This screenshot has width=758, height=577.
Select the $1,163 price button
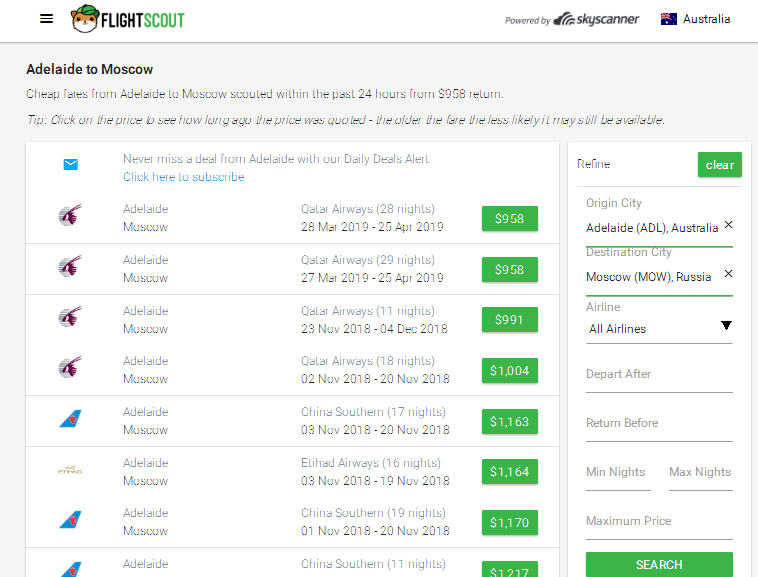(510, 422)
